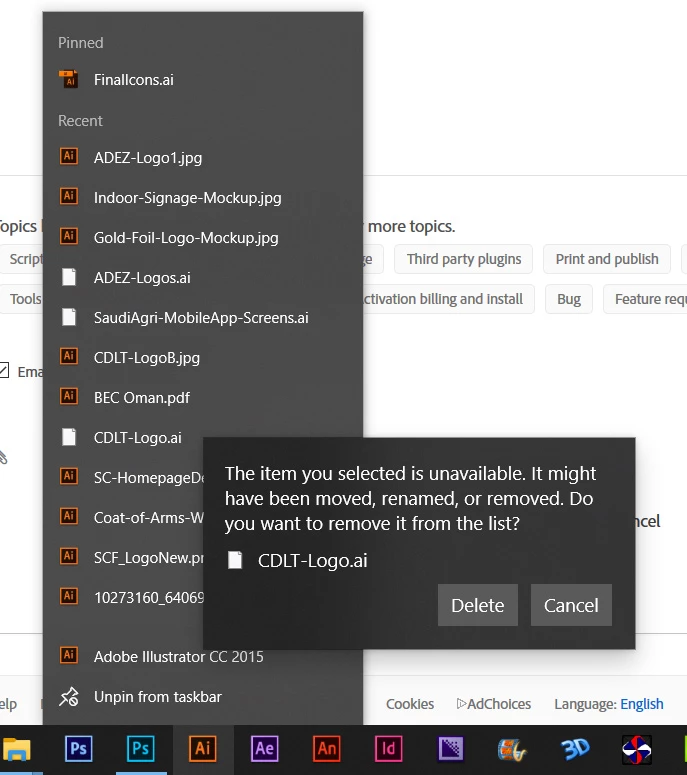Open recent file starting with SC-Homepage
The width and height of the screenshot is (687, 775).
coord(124,477)
